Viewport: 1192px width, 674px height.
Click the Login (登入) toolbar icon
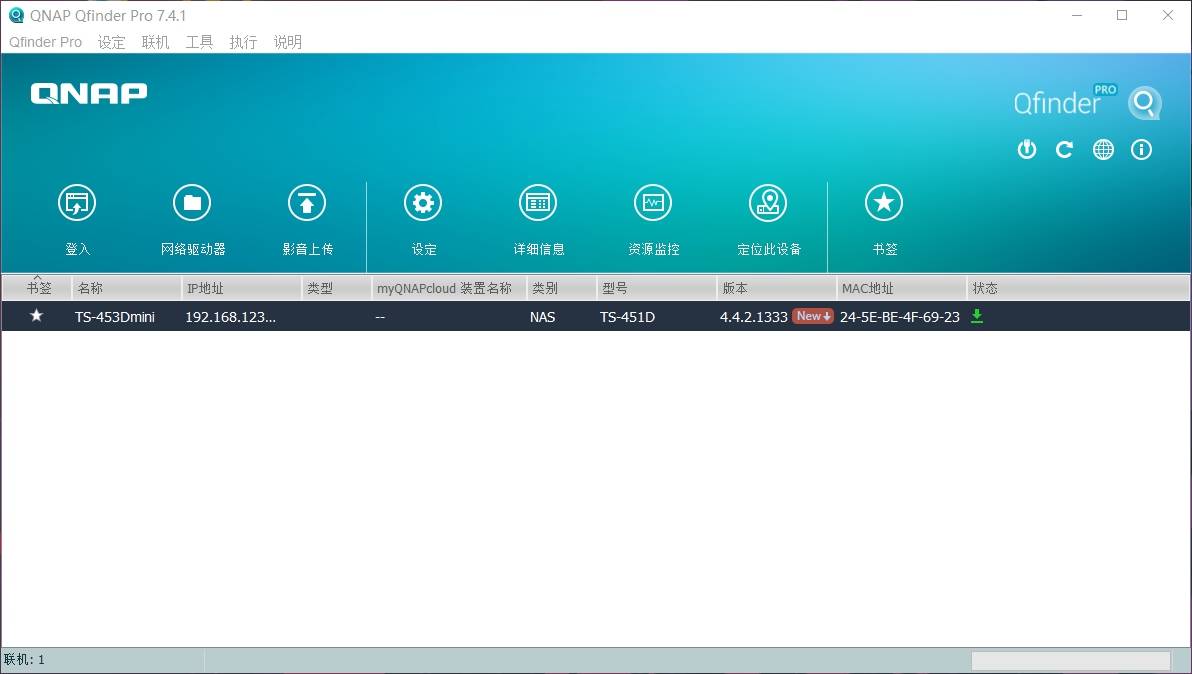pyautogui.click(x=77, y=203)
